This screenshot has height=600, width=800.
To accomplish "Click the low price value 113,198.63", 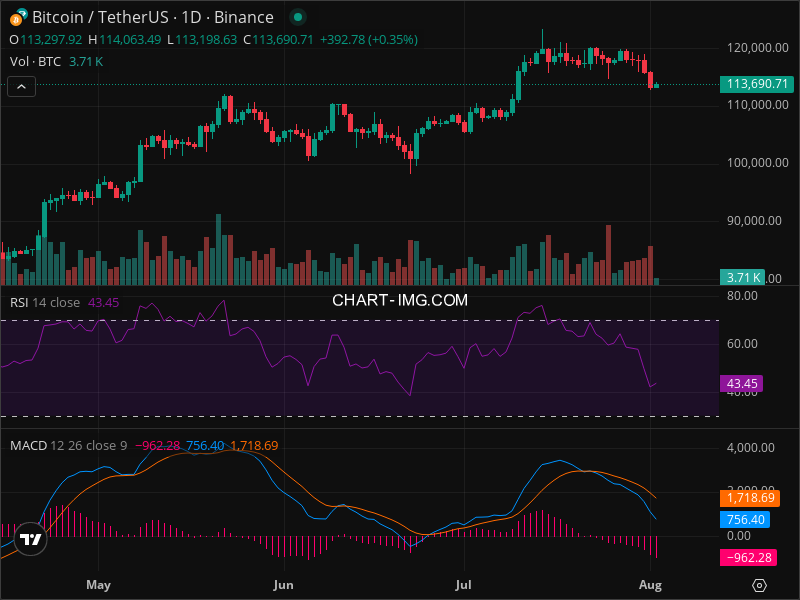I will tap(206, 40).
